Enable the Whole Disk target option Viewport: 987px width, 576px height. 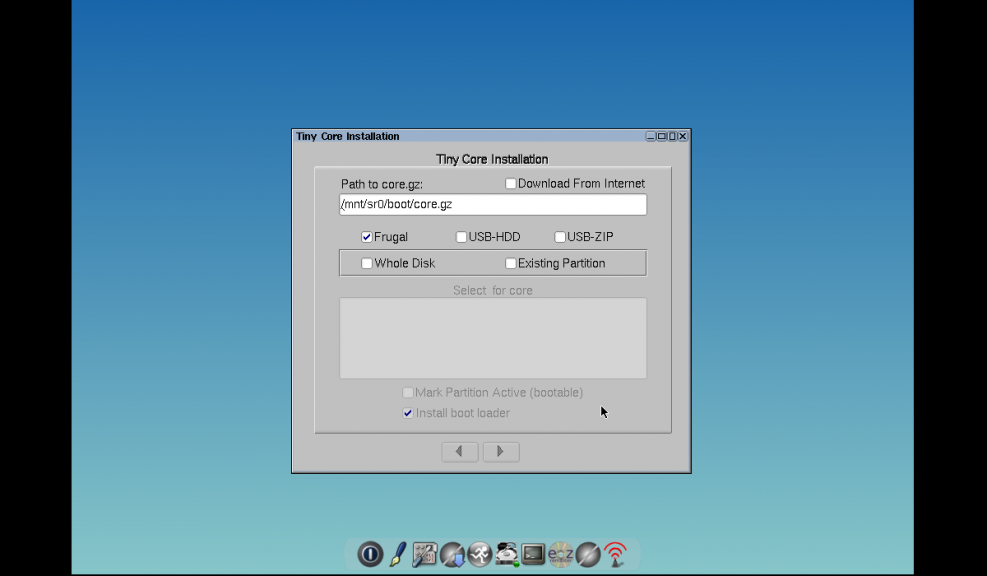click(367, 262)
